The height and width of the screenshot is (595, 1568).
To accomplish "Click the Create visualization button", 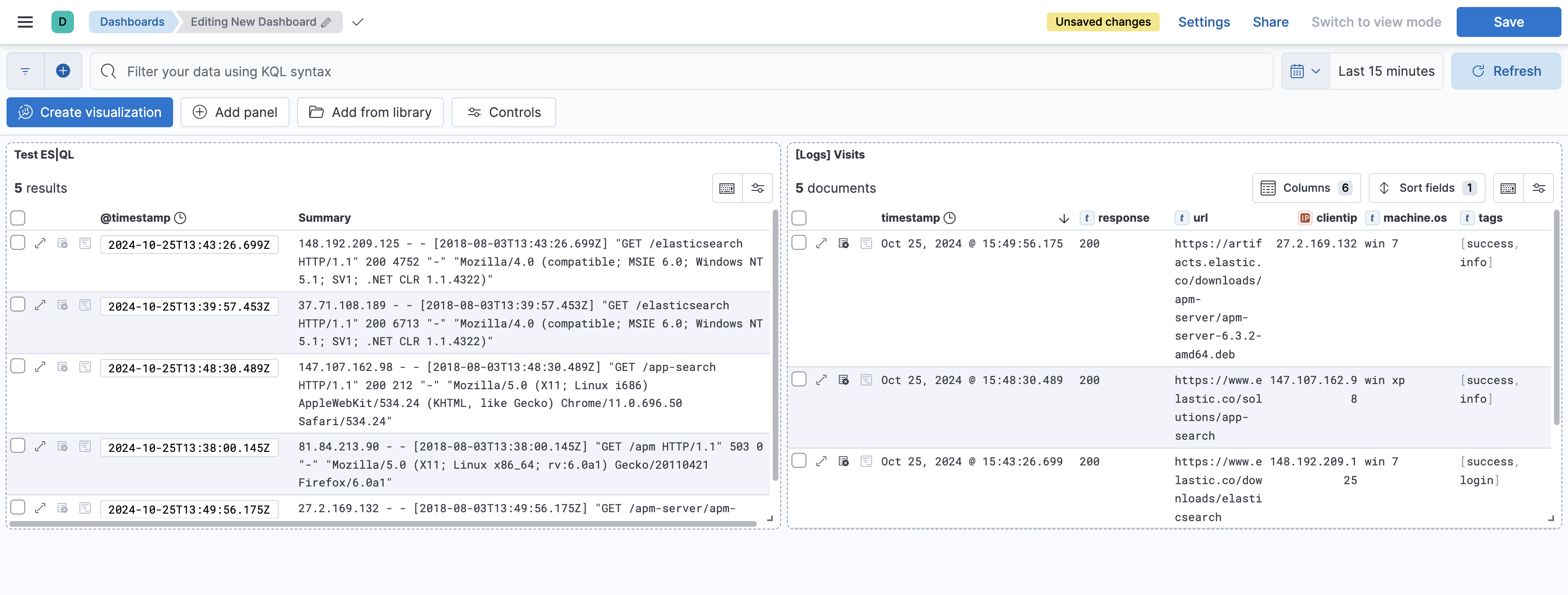I will (90, 112).
